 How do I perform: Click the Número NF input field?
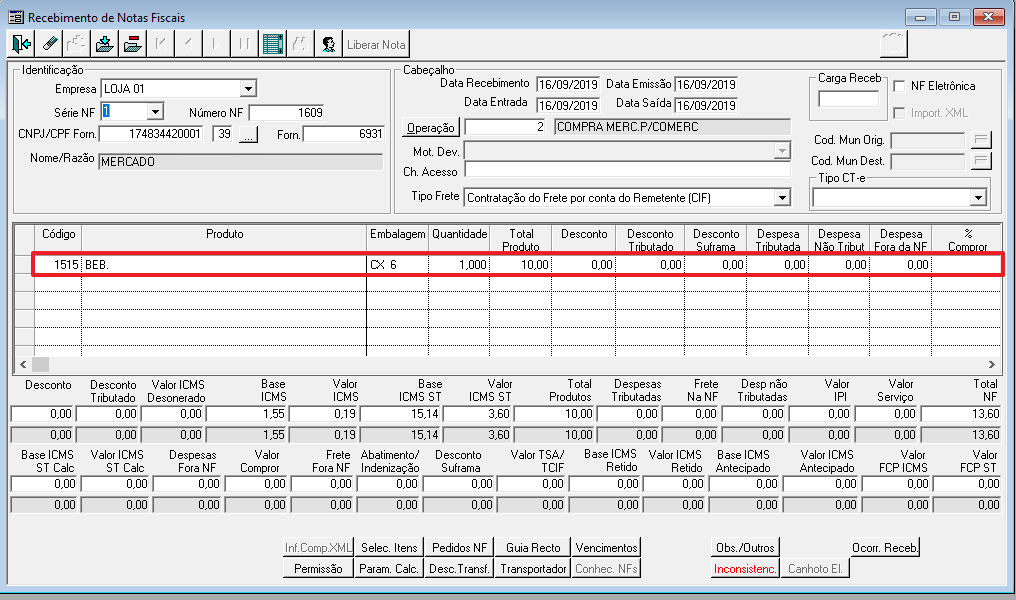(286, 112)
